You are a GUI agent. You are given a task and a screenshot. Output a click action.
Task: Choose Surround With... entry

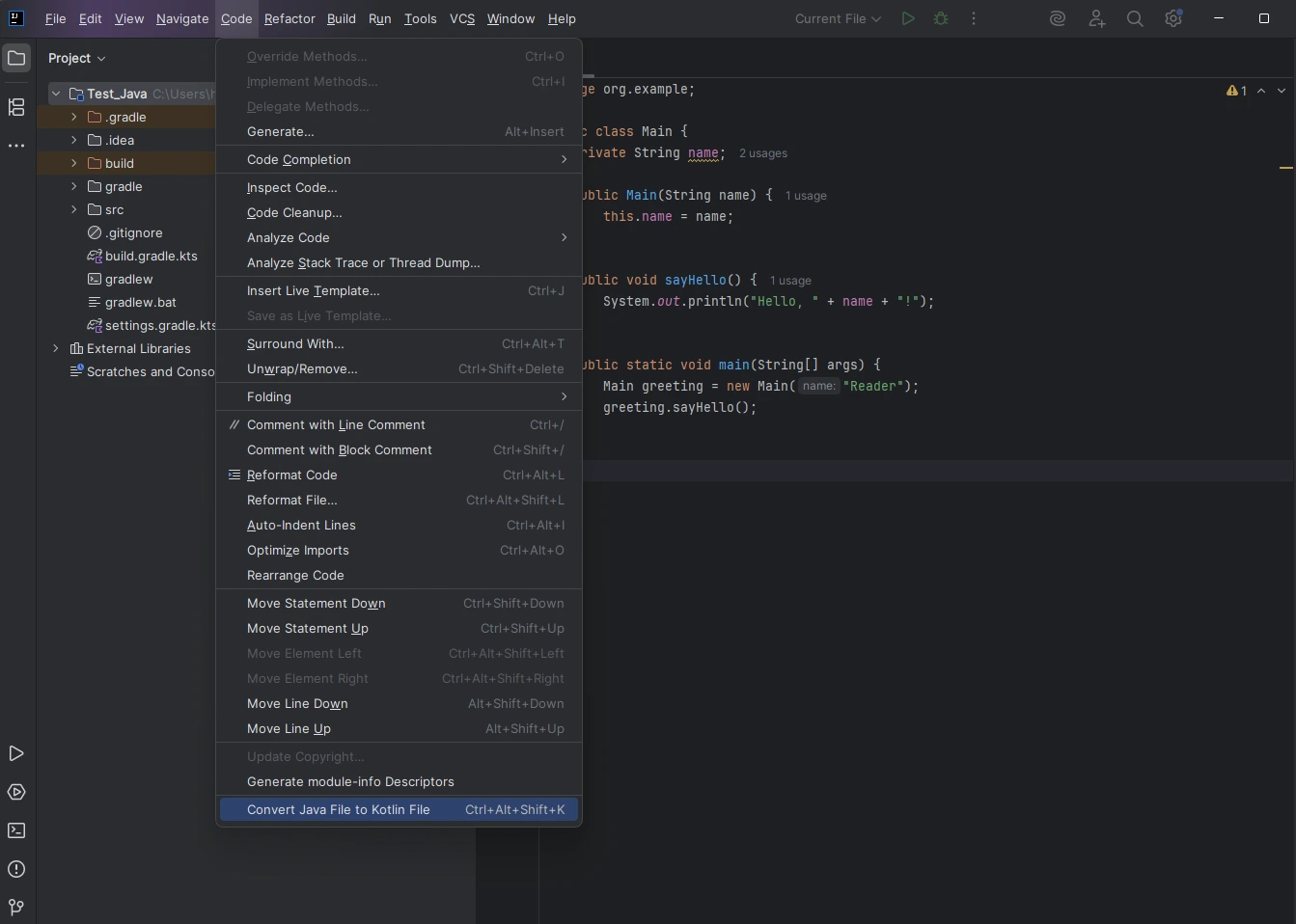pos(399,343)
